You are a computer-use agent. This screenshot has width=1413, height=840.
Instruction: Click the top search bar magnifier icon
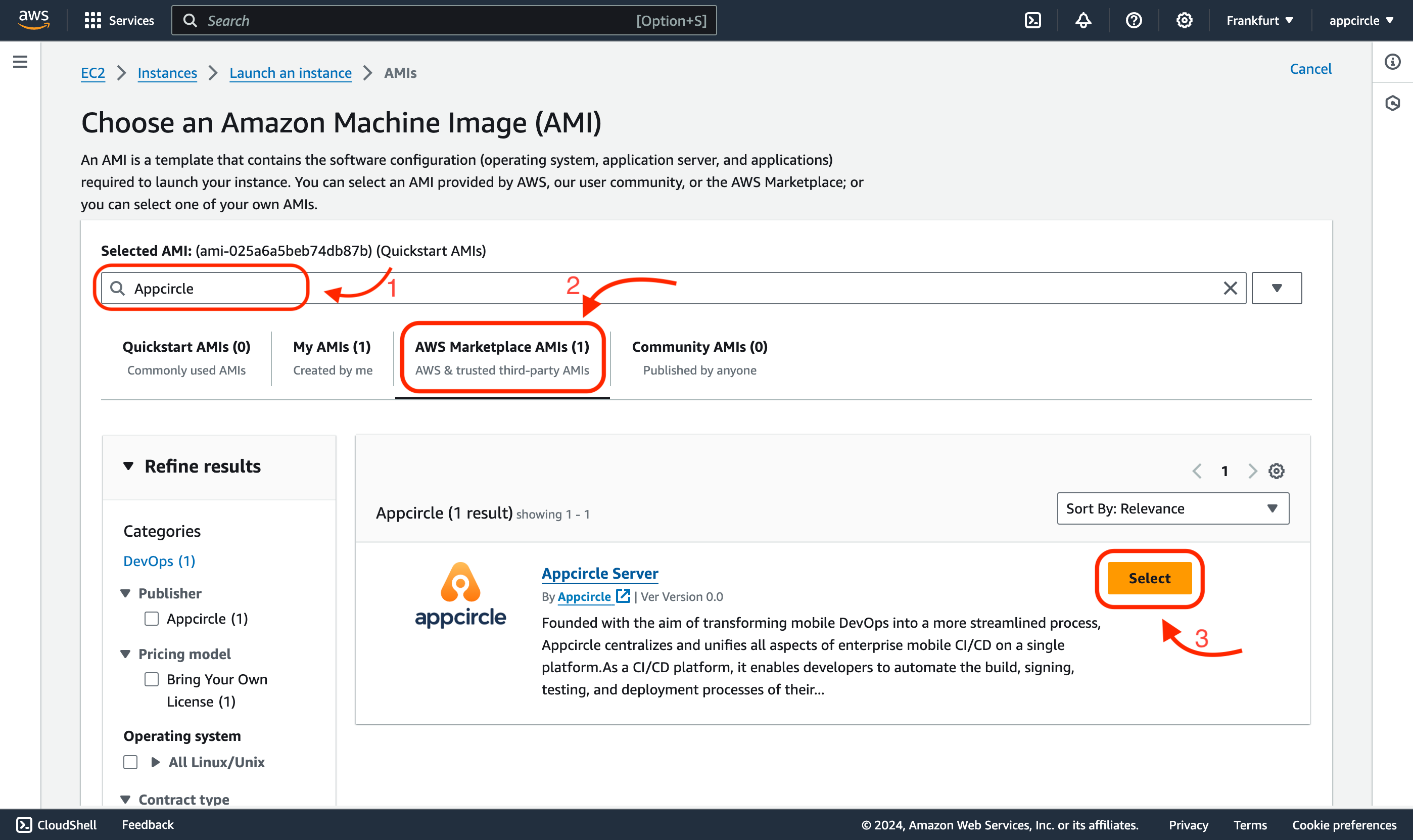tap(190, 20)
